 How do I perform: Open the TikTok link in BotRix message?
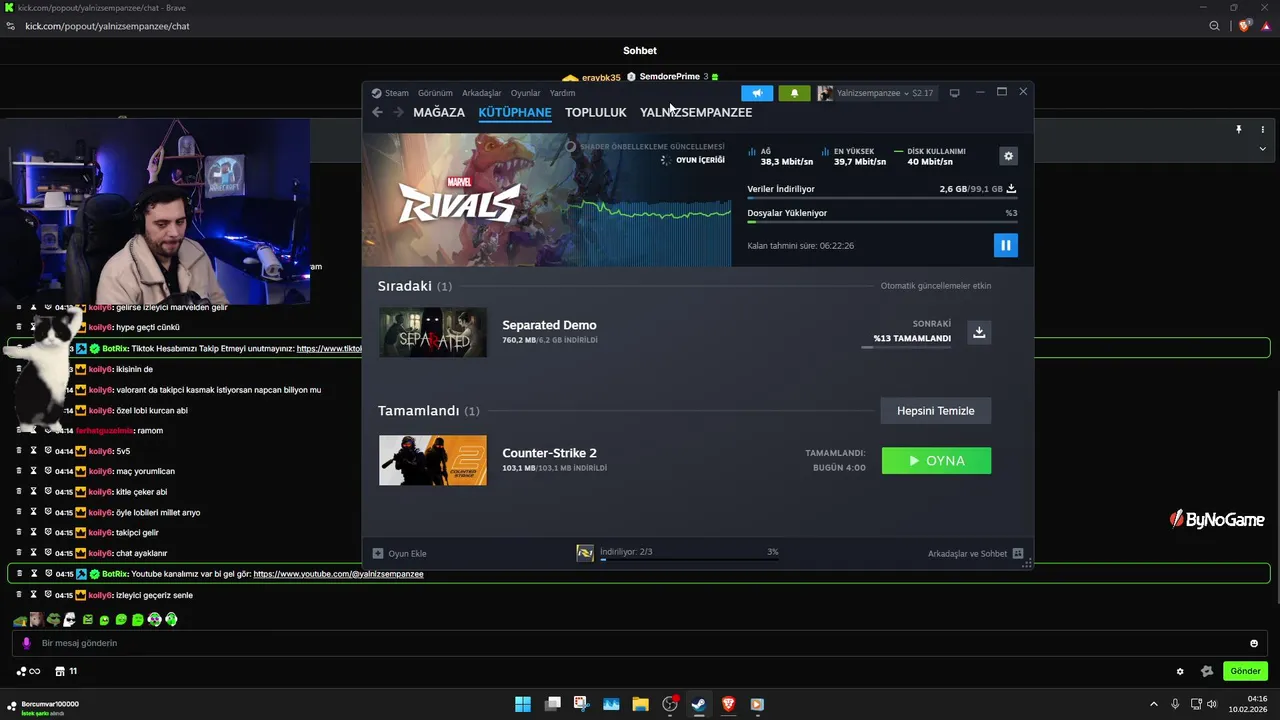click(329, 349)
